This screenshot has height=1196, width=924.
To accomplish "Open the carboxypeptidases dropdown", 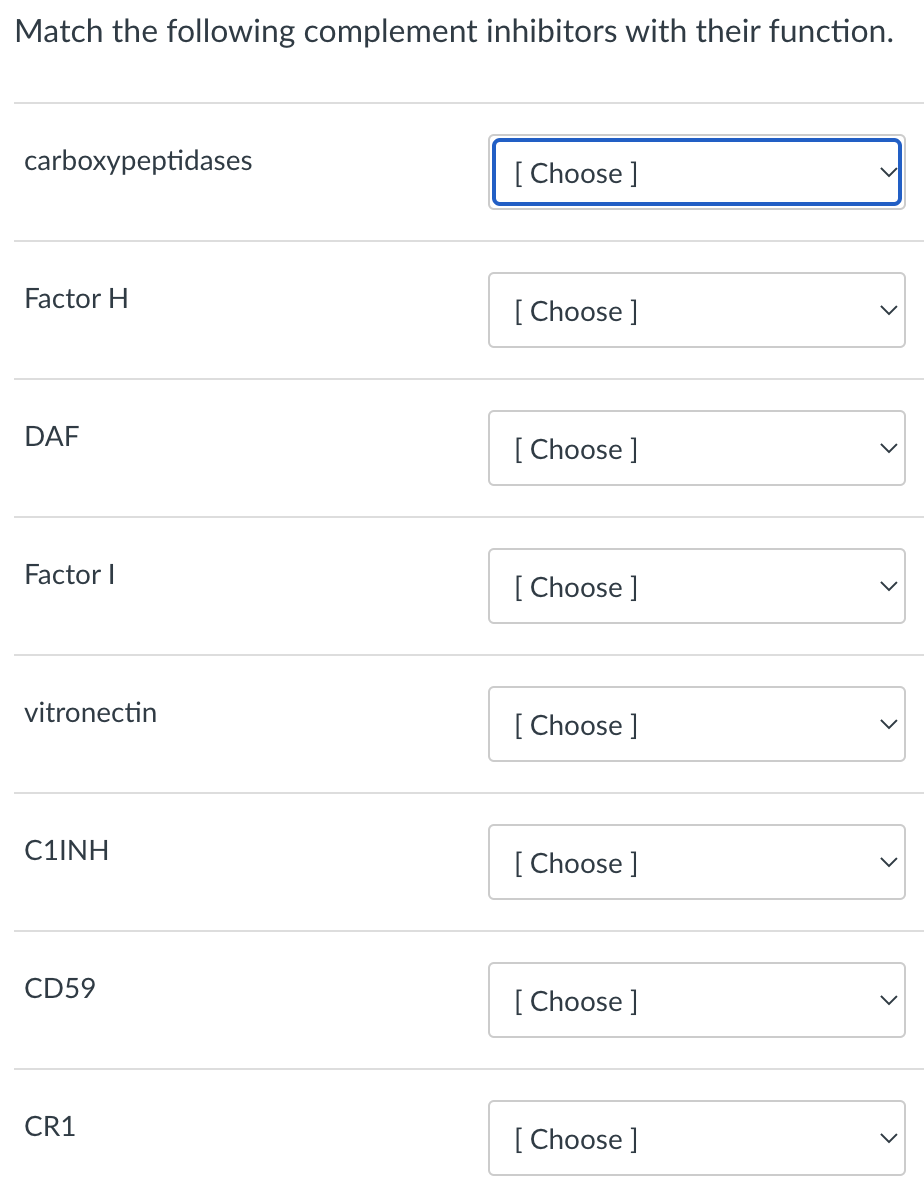I will point(697,172).
